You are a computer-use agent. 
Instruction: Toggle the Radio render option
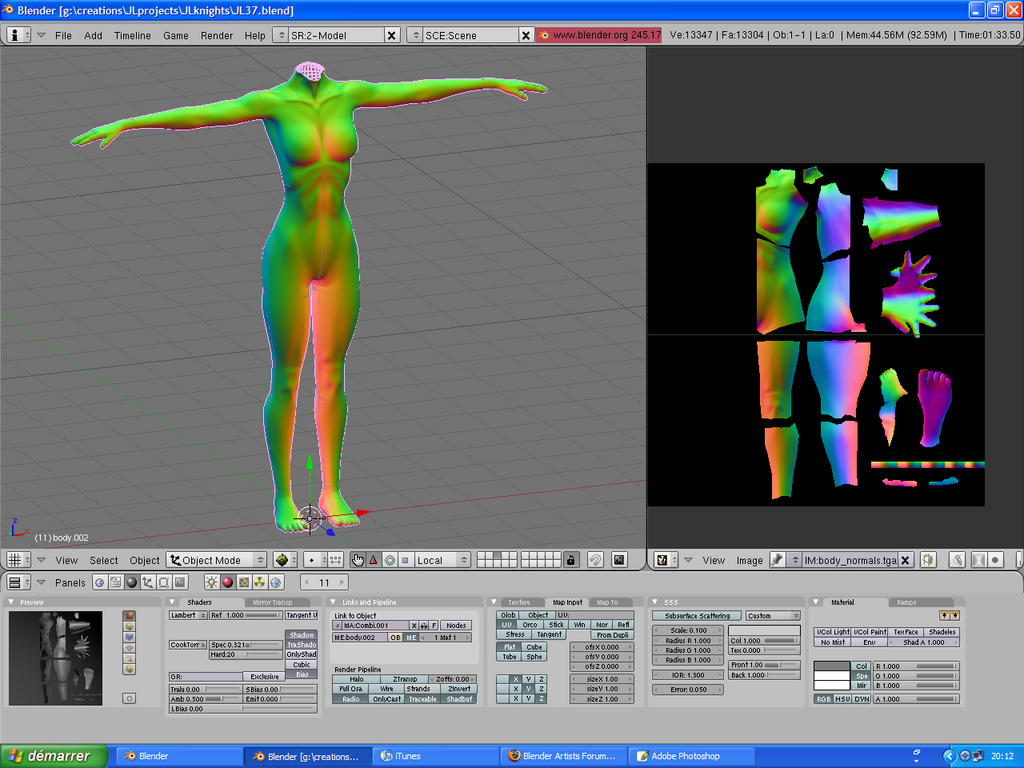pos(351,699)
